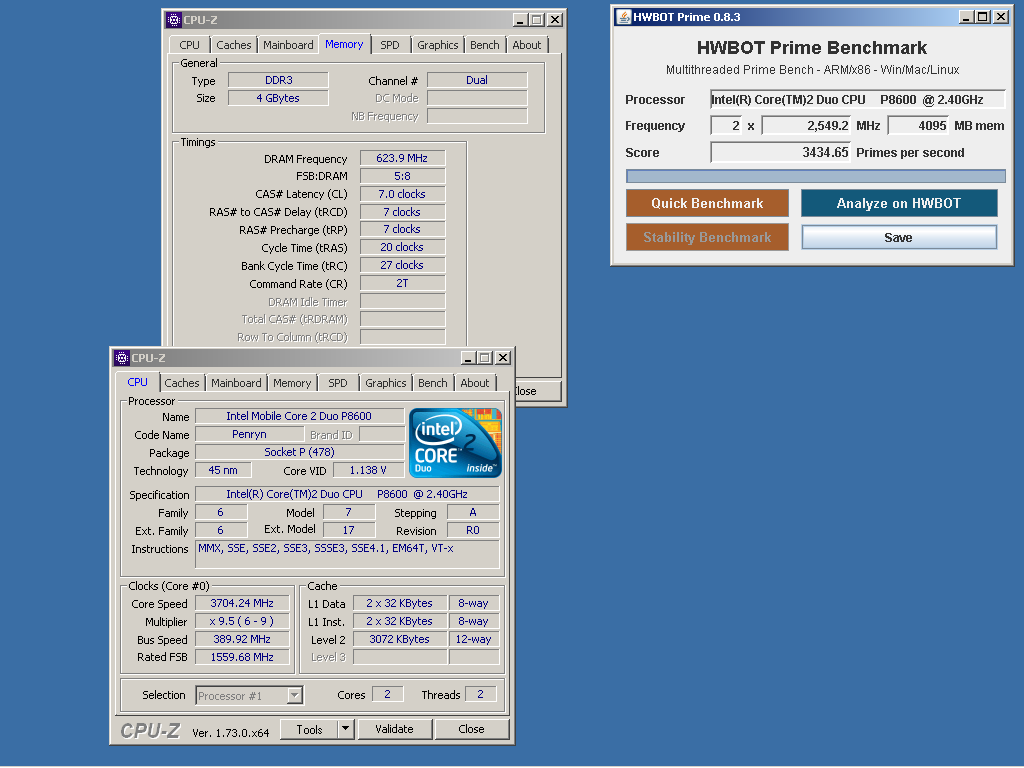Click the Close button in front CPU-Z window
This screenshot has width=1024, height=768.
coord(472,729)
